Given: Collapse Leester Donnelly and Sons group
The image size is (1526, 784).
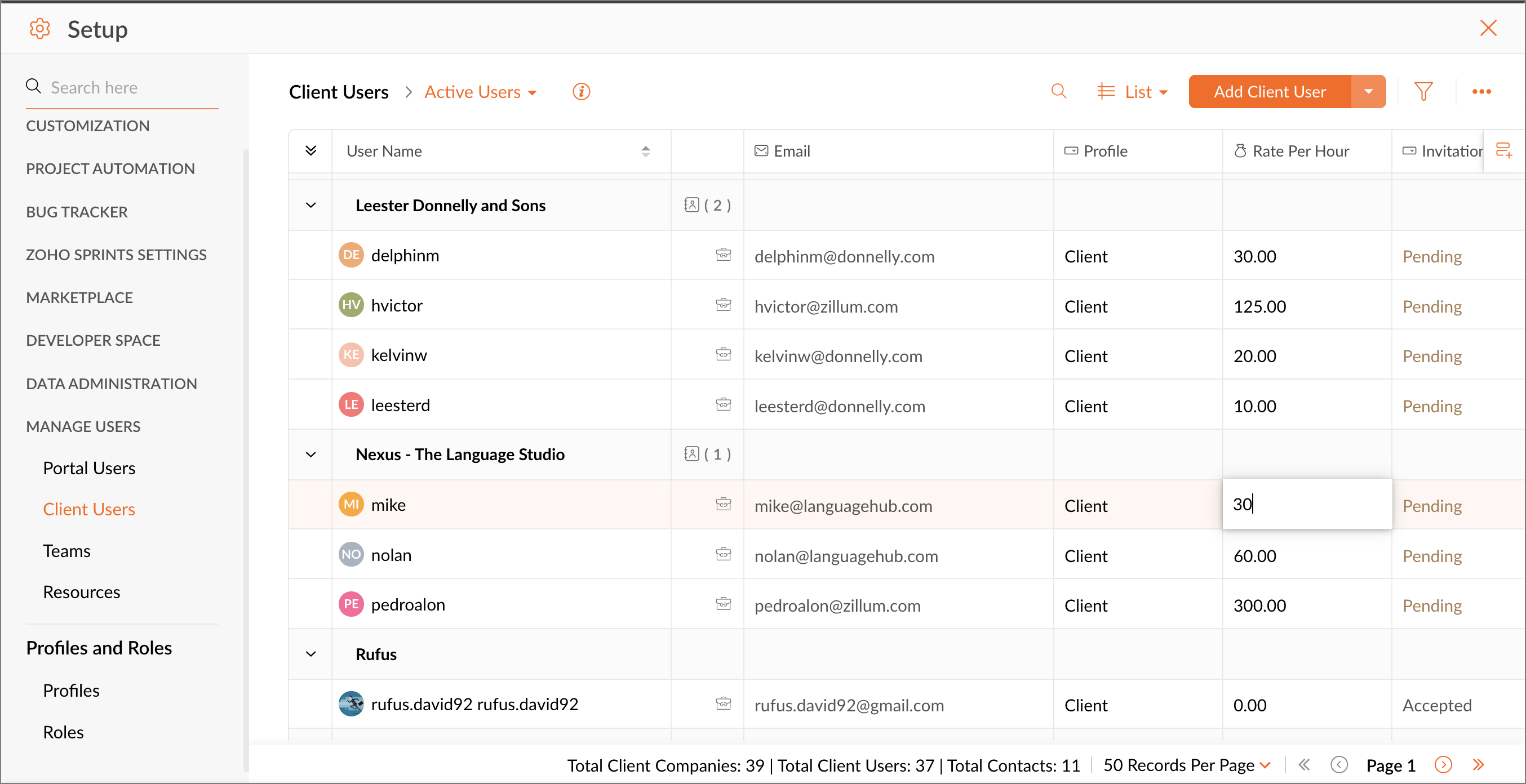Looking at the screenshot, I should tap(310, 206).
